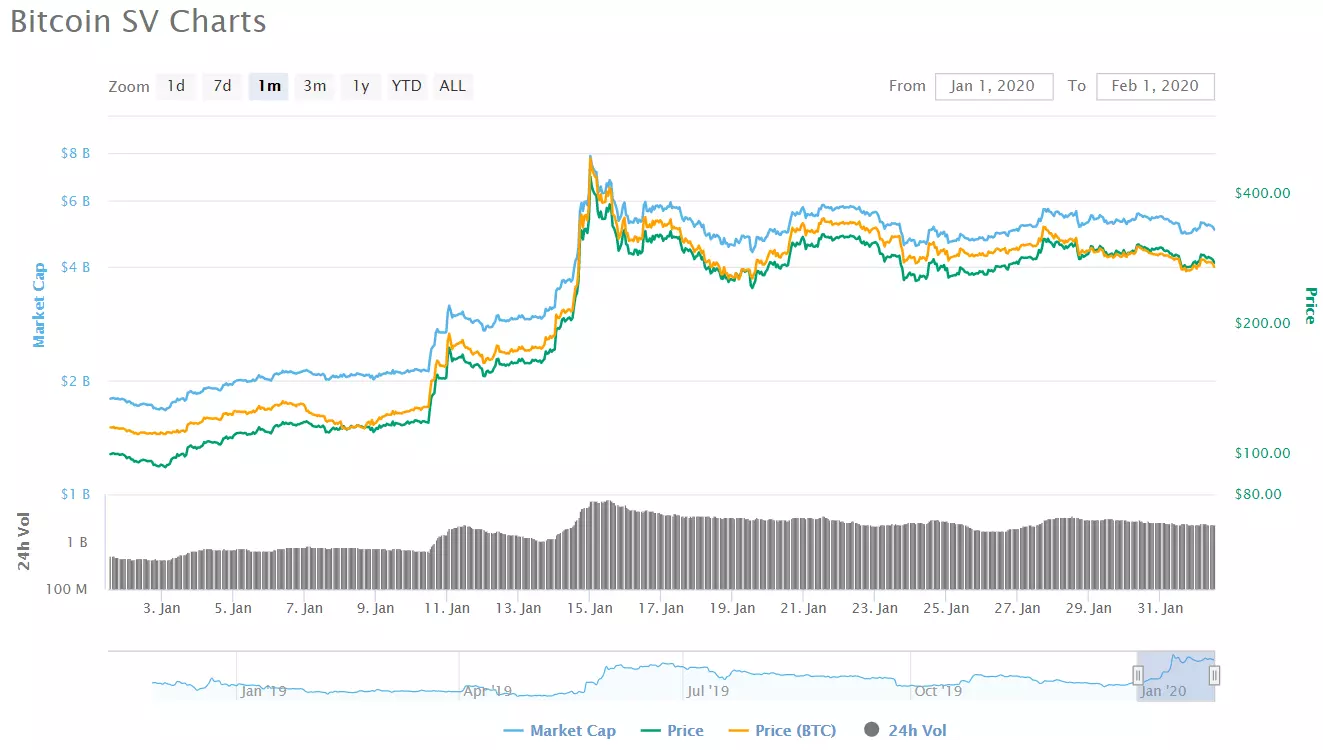The width and height of the screenshot is (1323, 750).
Task: Click the vertical Market Cap axis title
Action: (40, 305)
